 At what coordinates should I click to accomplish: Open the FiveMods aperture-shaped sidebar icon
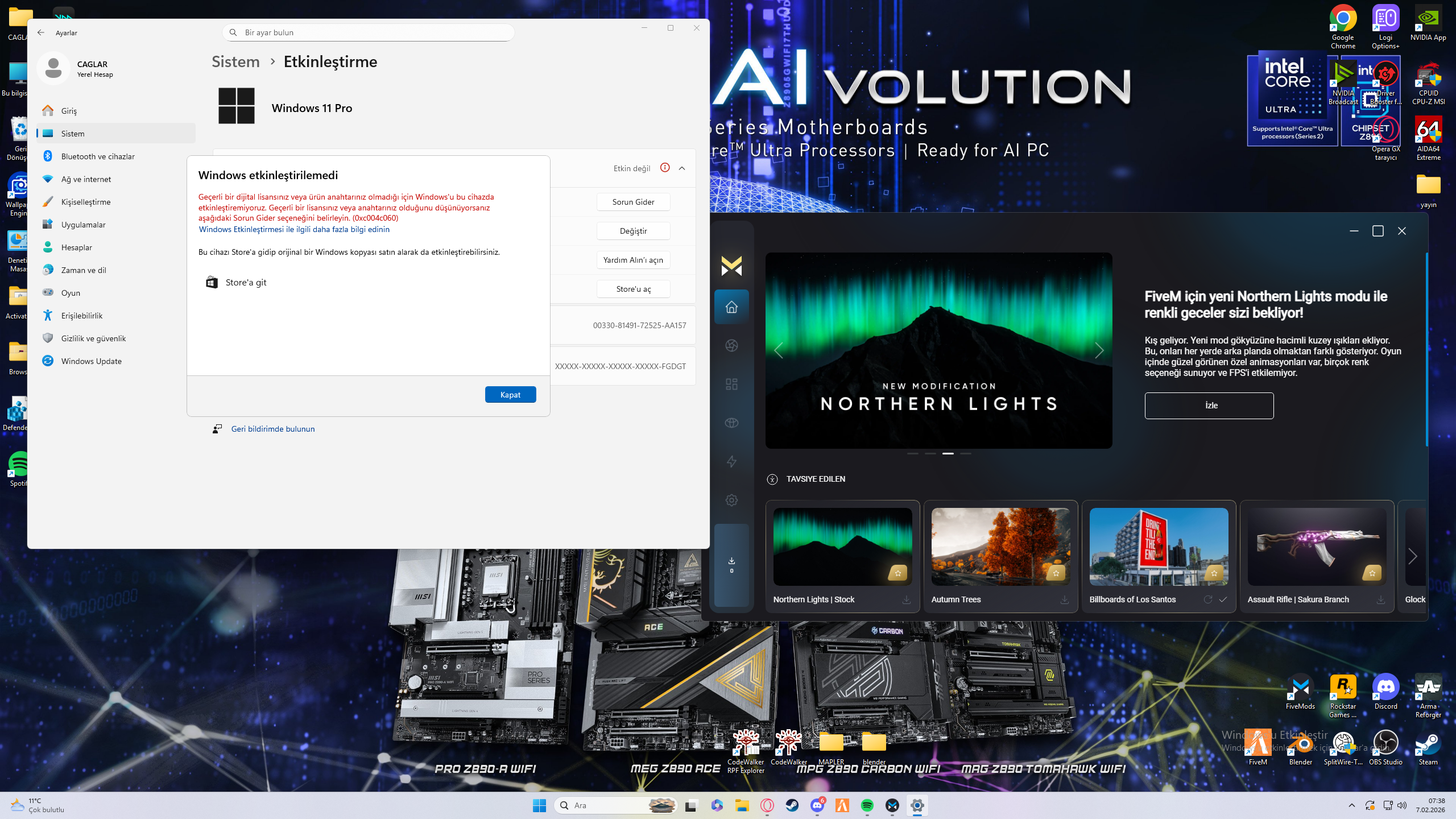731,346
